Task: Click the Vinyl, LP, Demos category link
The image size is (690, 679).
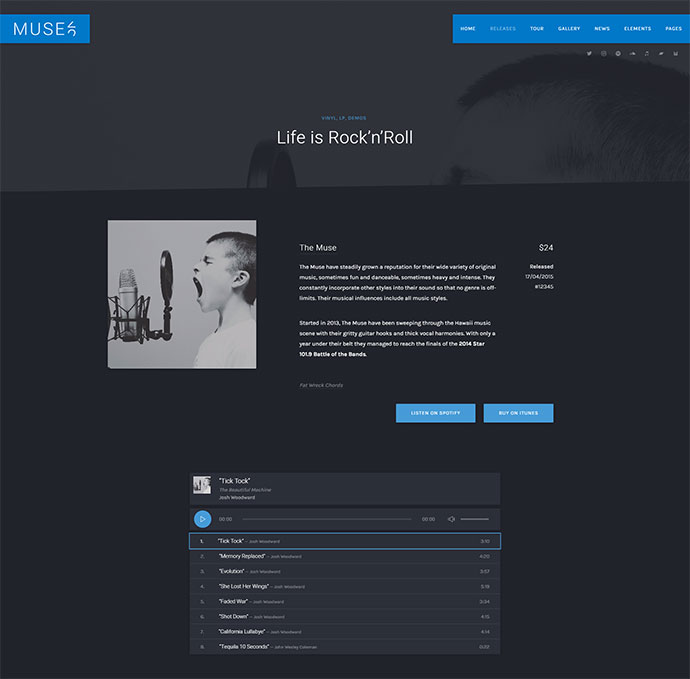Action: (344, 118)
